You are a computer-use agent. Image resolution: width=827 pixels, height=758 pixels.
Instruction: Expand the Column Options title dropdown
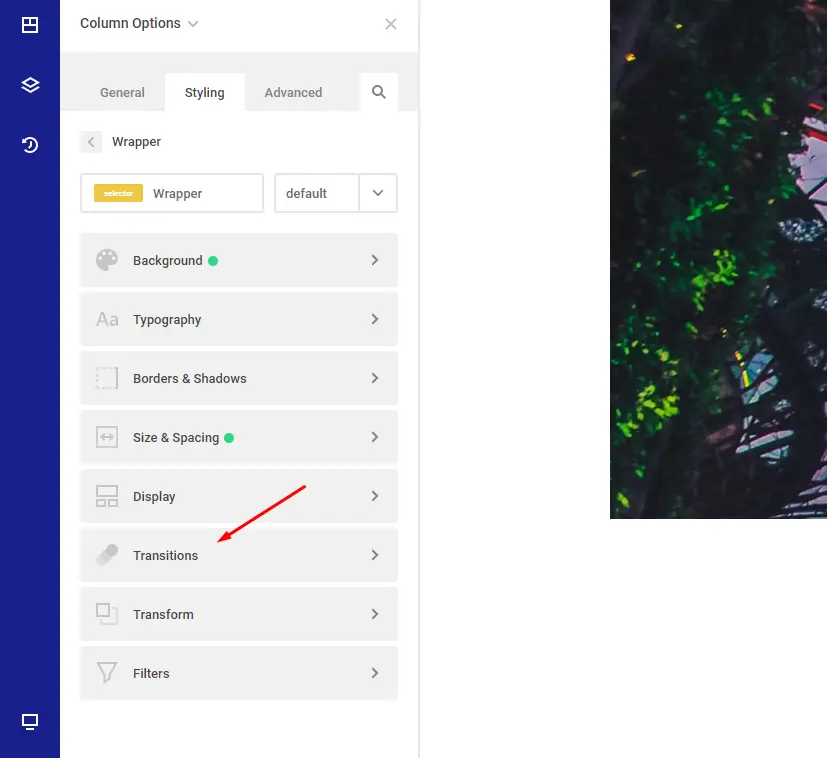point(193,24)
